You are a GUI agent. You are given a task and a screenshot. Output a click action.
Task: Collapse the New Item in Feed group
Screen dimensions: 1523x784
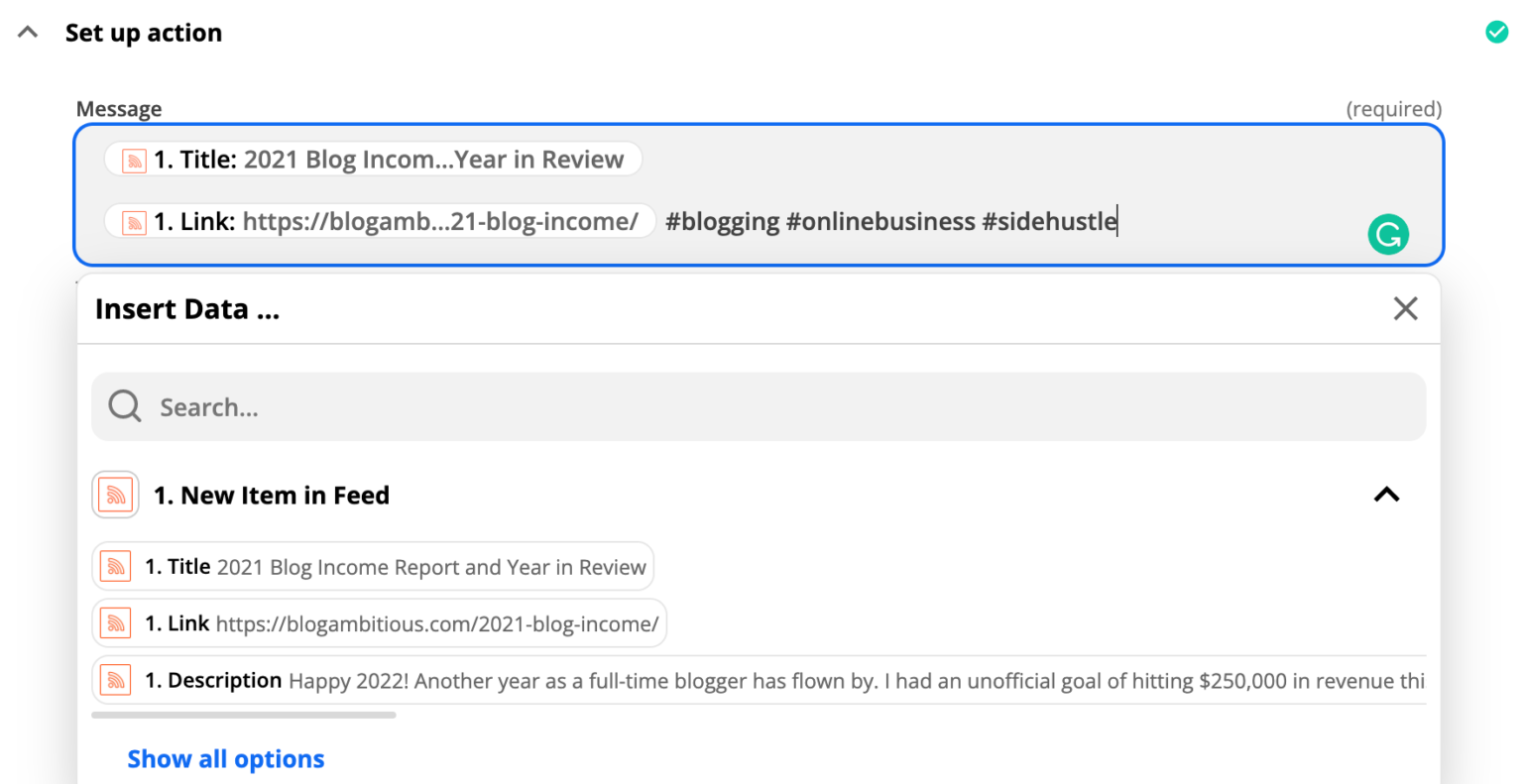click(1386, 495)
